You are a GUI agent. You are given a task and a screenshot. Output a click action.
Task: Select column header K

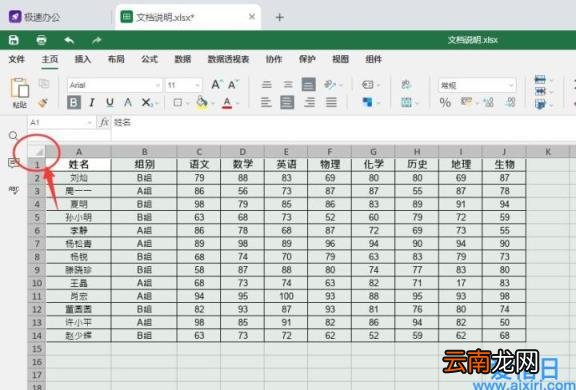[548, 151]
